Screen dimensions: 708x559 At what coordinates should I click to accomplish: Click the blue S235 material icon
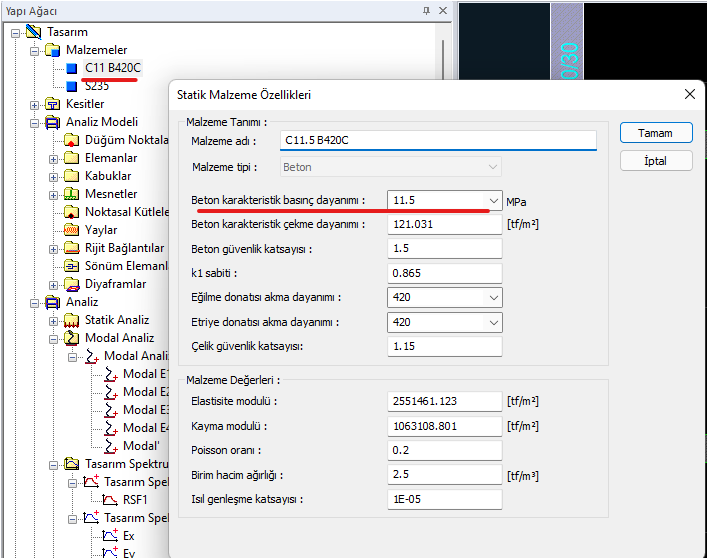click(71, 86)
